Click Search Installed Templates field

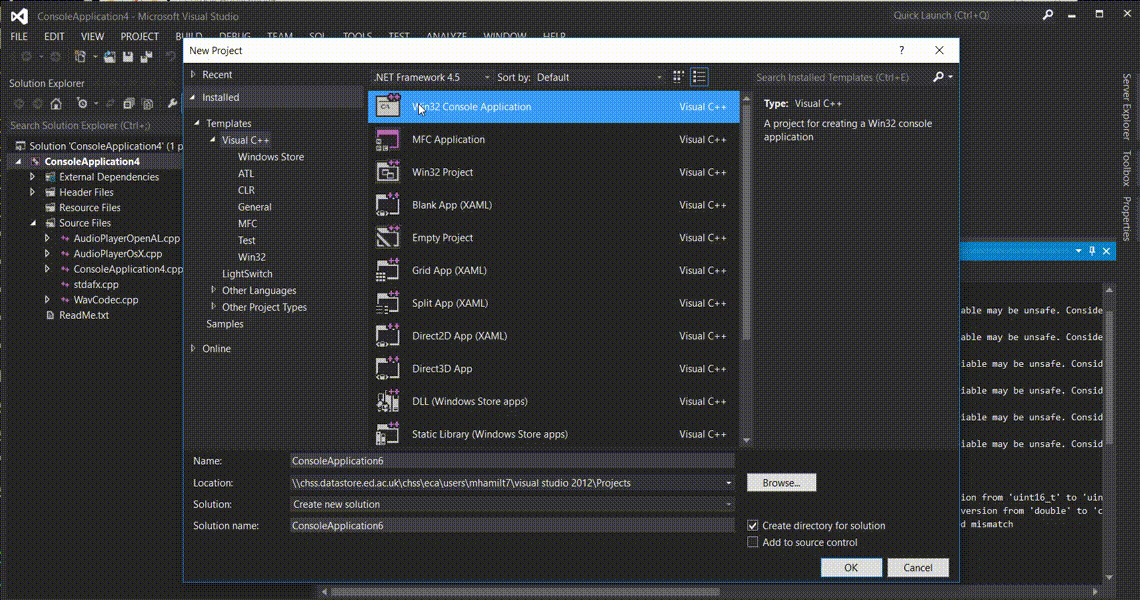842,77
